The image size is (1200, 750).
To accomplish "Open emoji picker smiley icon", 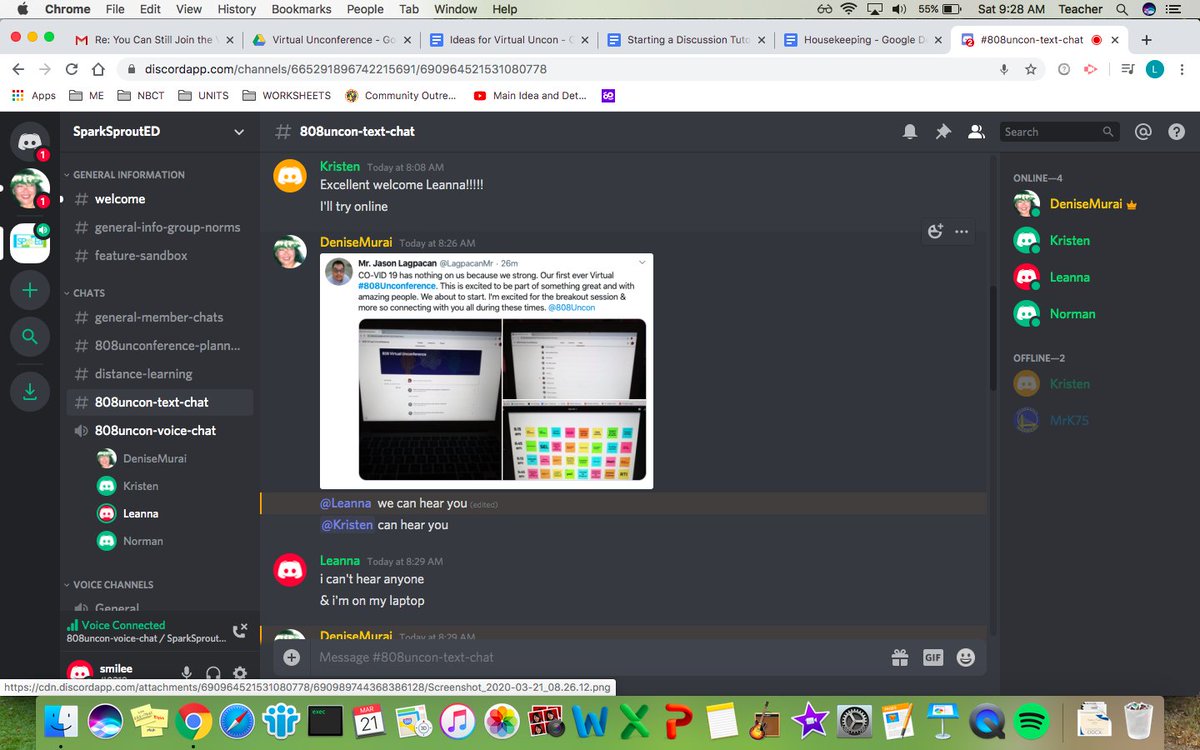I will [x=965, y=657].
